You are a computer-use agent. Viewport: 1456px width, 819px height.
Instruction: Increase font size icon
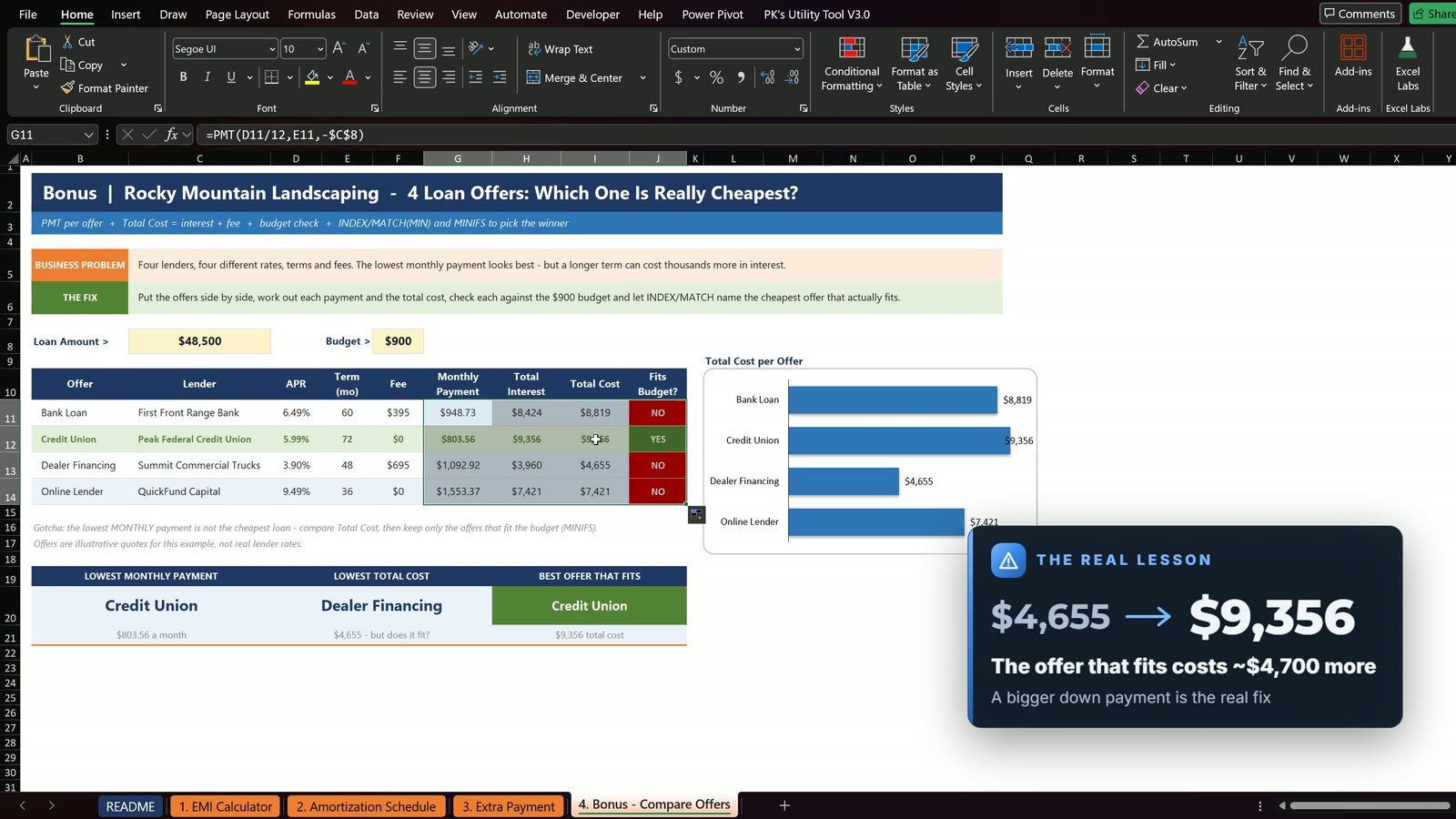click(x=339, y=48)
